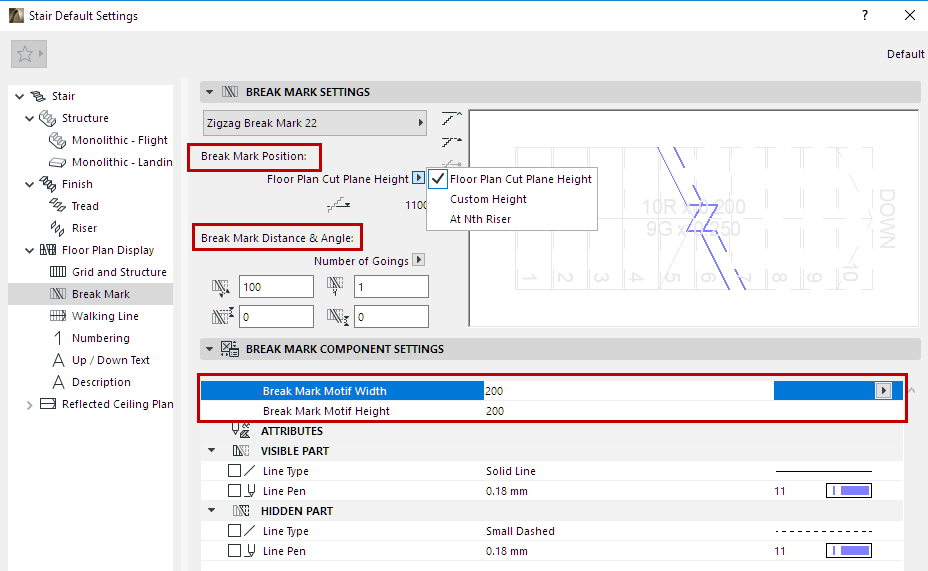Image resolution: width=928 pixels, height=571 pixels.
Task: Select Monolithic - Landing tree item
Action: (122, 162)
